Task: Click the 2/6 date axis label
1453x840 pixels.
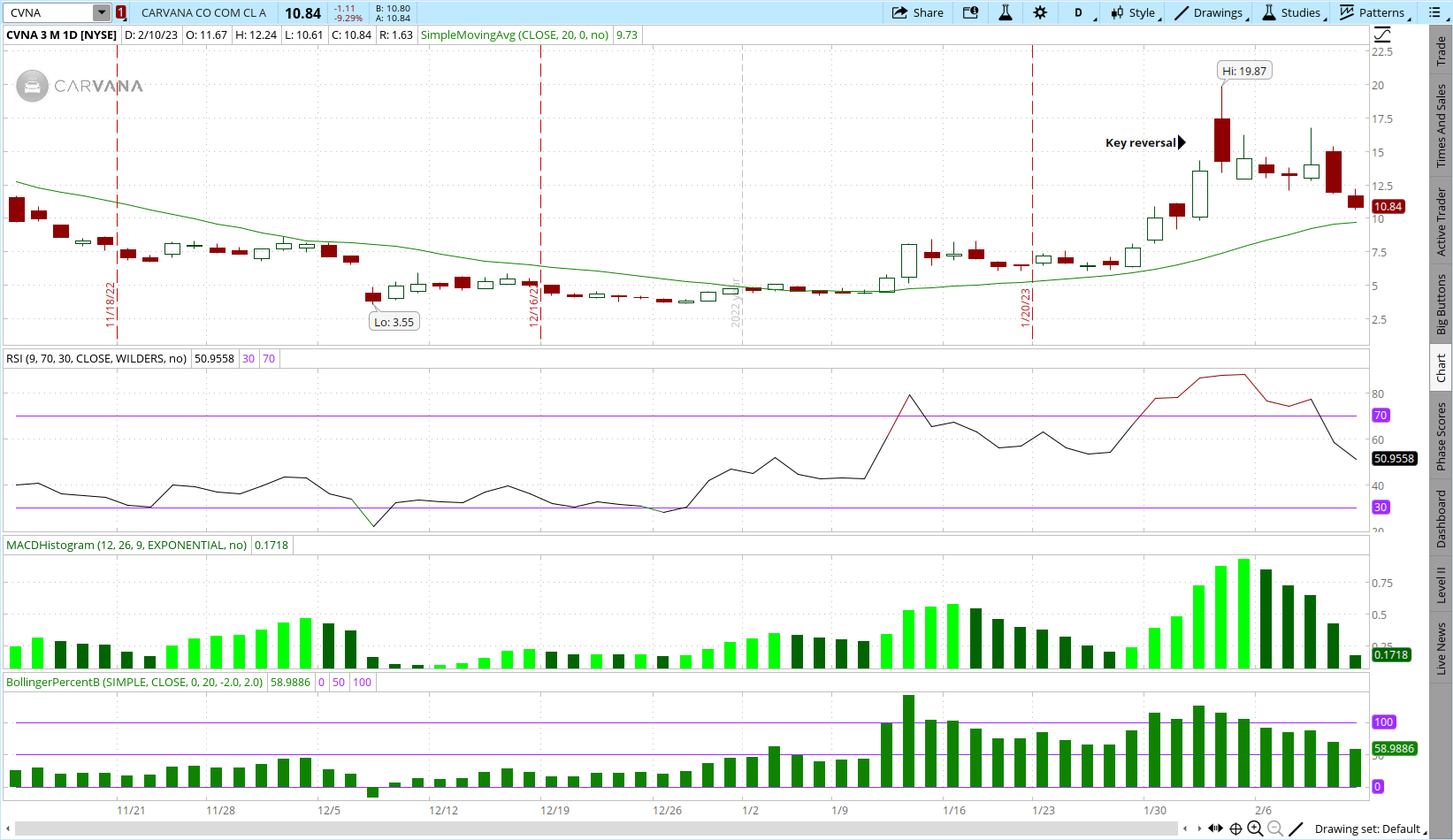Action: pyautogui.click(x=1263, y=810)
